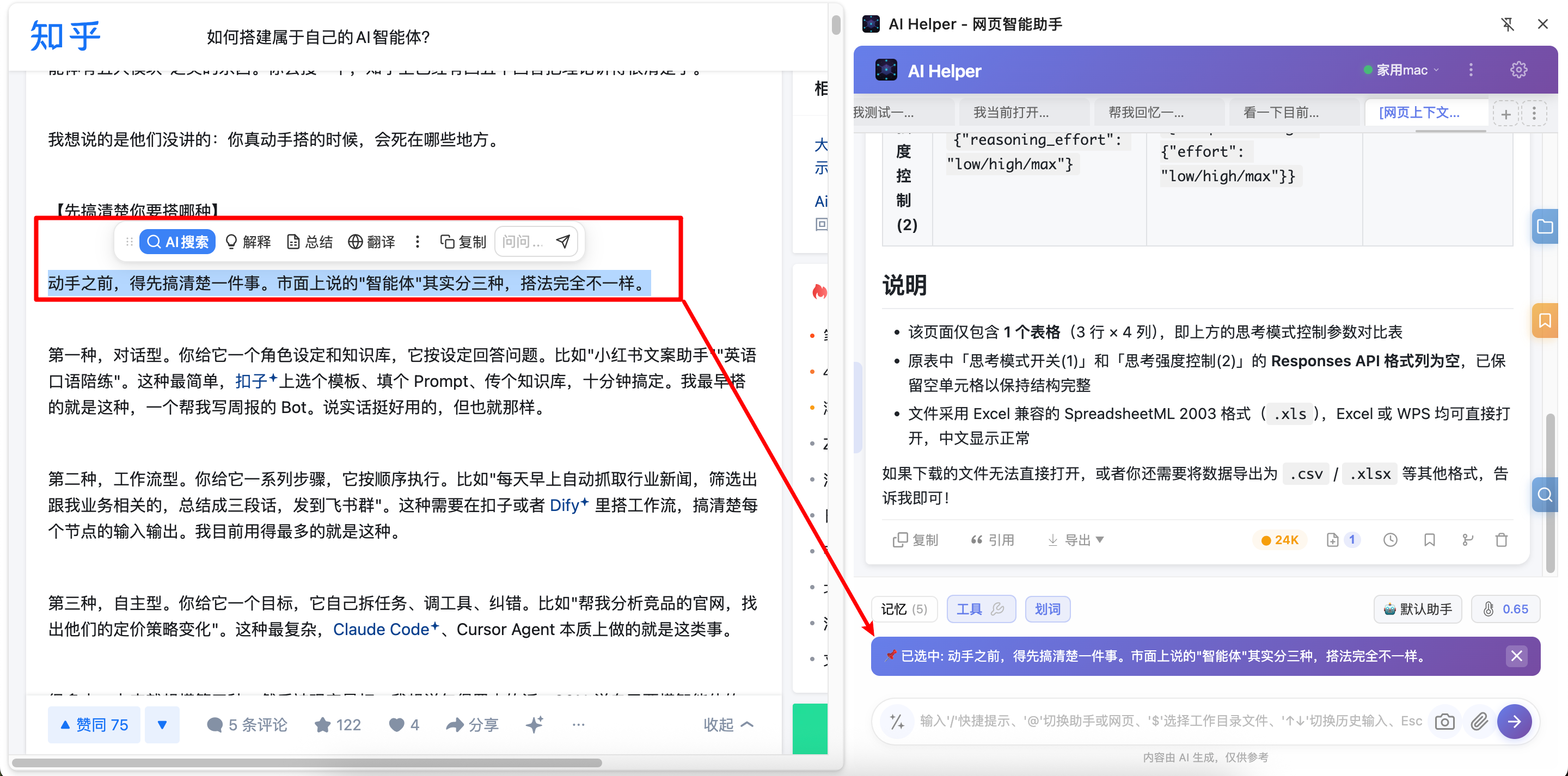Open tab bar three-dot options
Image resolution: width=1568 pixels, height=776 pixels.
pos(1534,114)
